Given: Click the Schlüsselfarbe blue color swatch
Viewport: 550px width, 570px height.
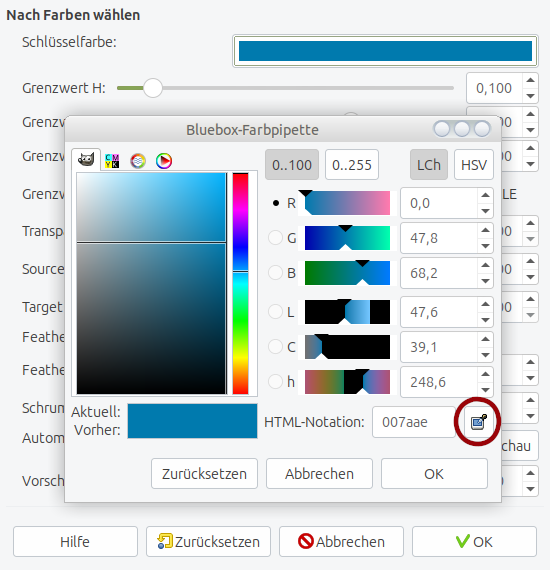Looking at the screenshot, I should (x=385, y=51).
